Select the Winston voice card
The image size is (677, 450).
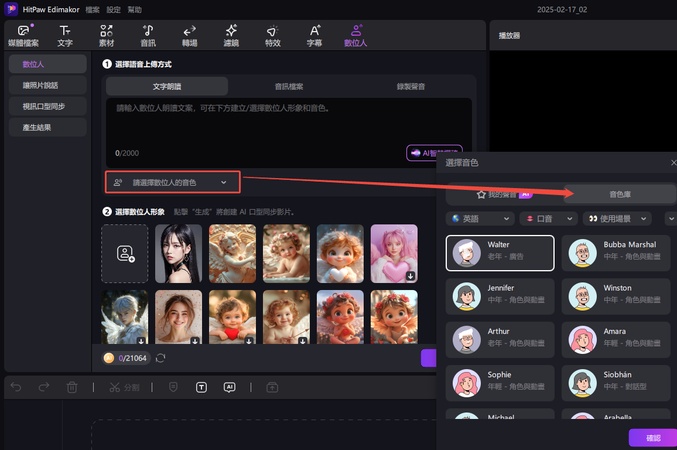point(616,296)
